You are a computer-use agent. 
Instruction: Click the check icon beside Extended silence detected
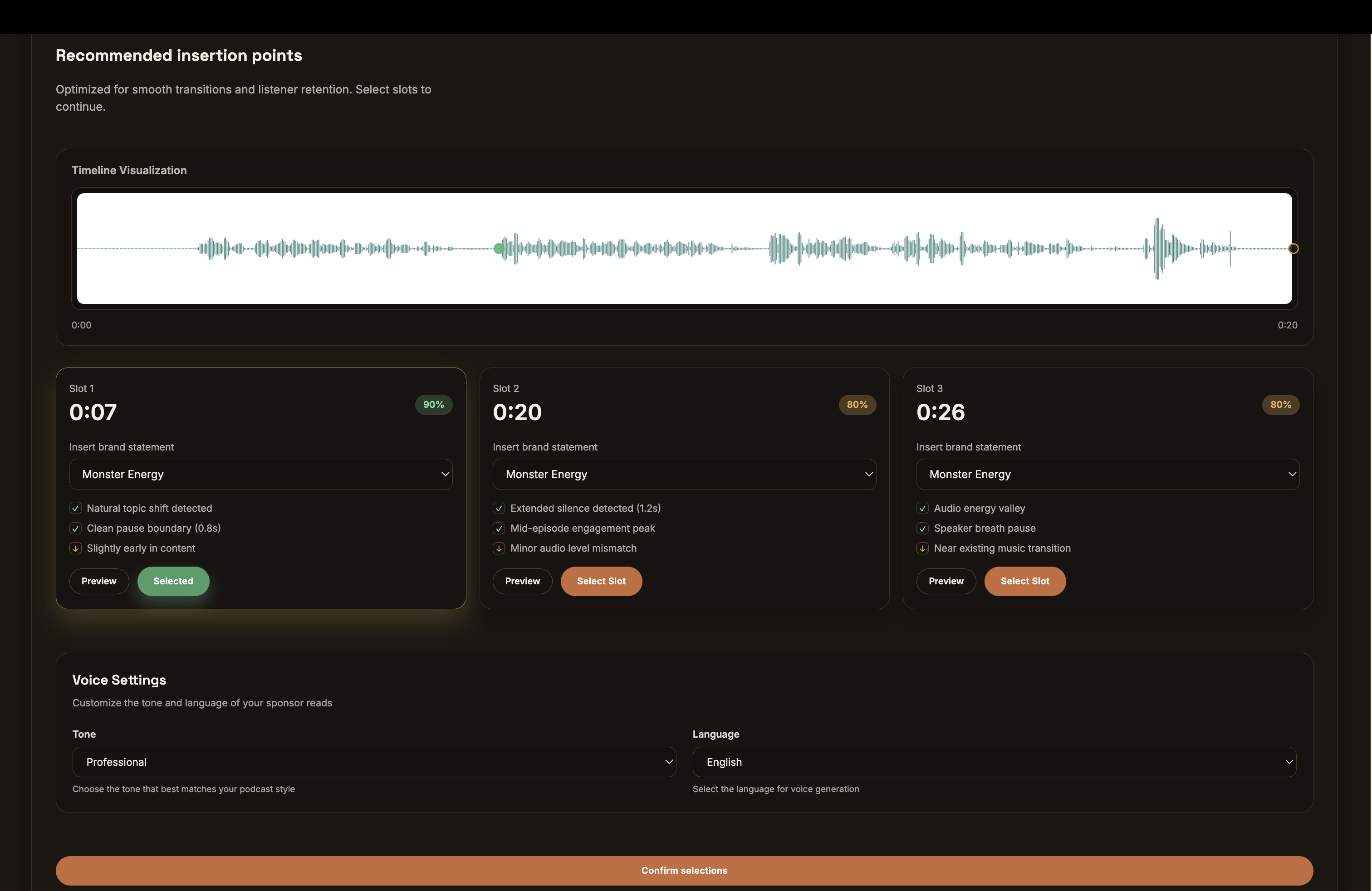tap(499, 508)
